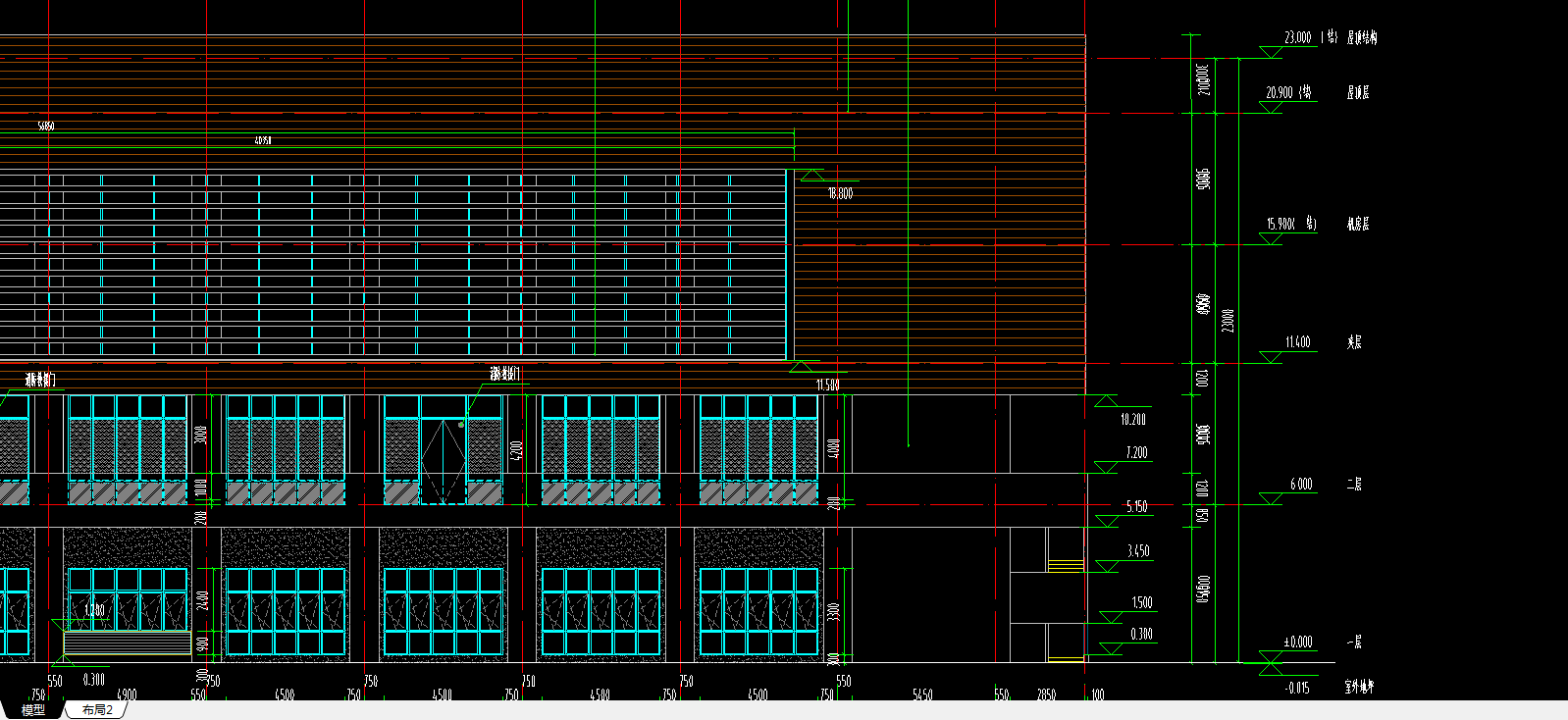
Task: Select the -0.015 ground level label
Action: [x=1297, y=688]
